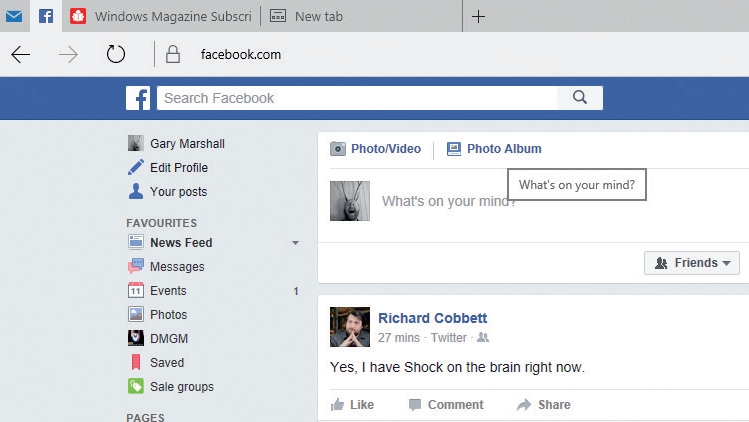749x422 pixels.
Task: Expand the News Feed dropdown arrow
Action: (296, 243)
